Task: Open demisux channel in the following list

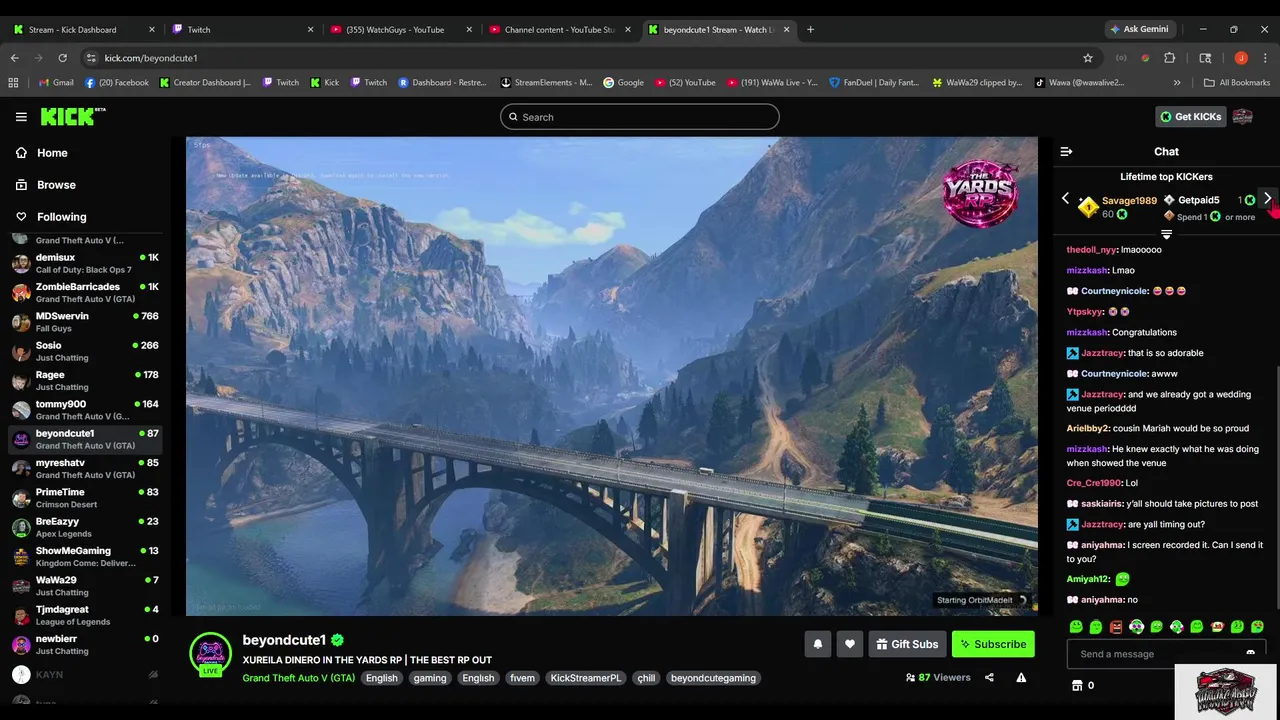Action: [84, 264]
